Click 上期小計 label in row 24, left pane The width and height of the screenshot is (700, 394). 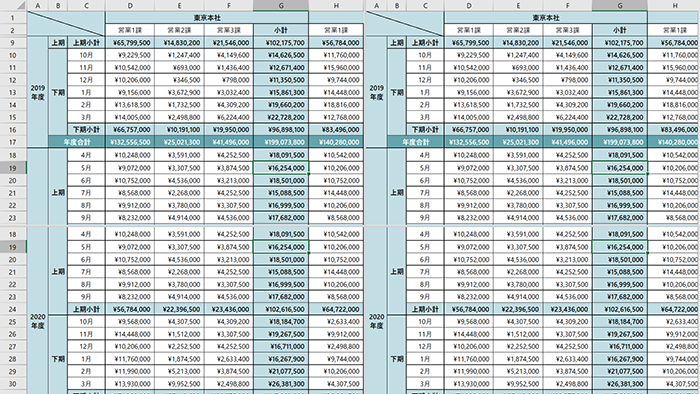[86, 309]
